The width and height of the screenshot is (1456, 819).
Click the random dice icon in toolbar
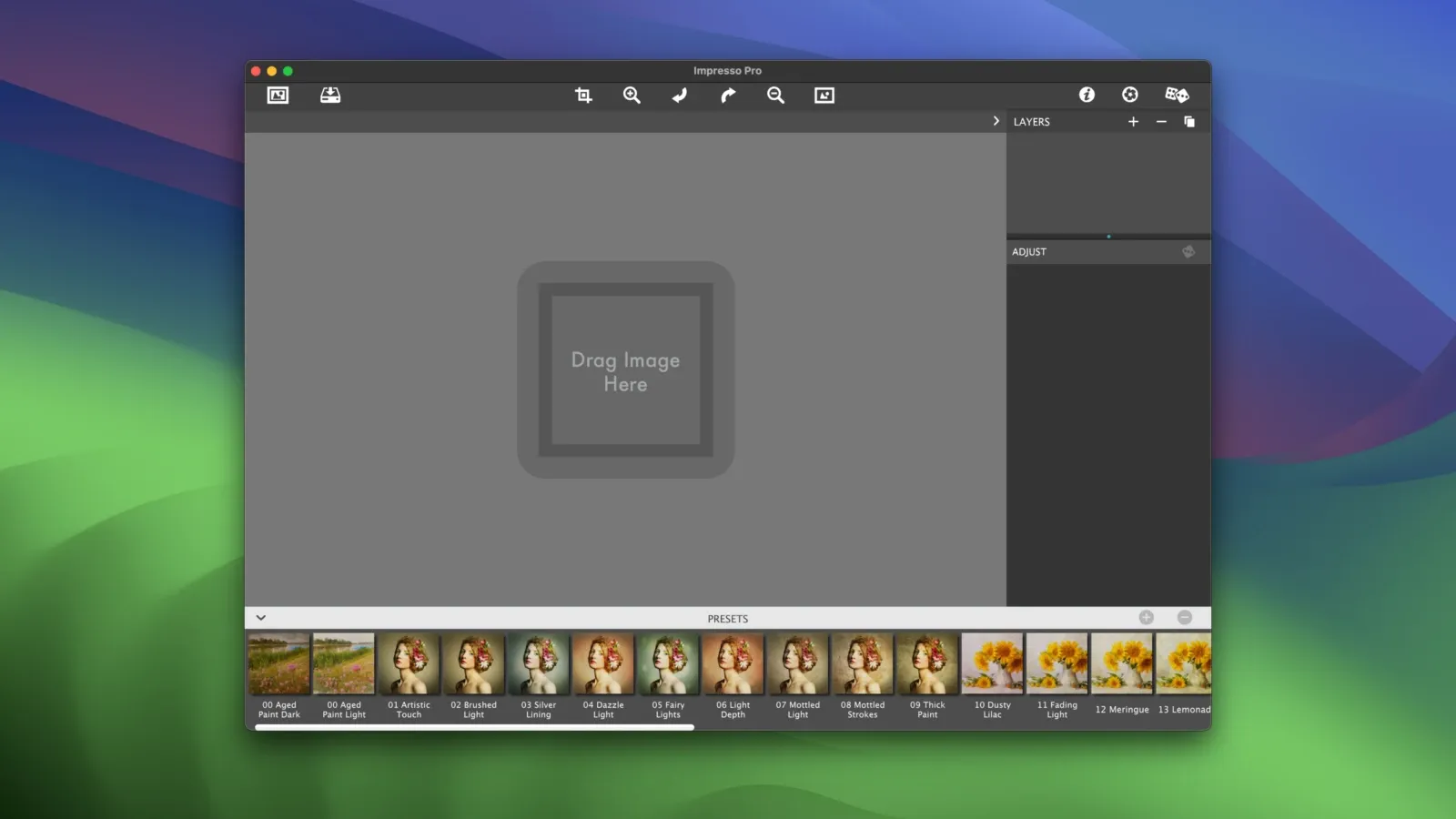[x=1177, y=95]
